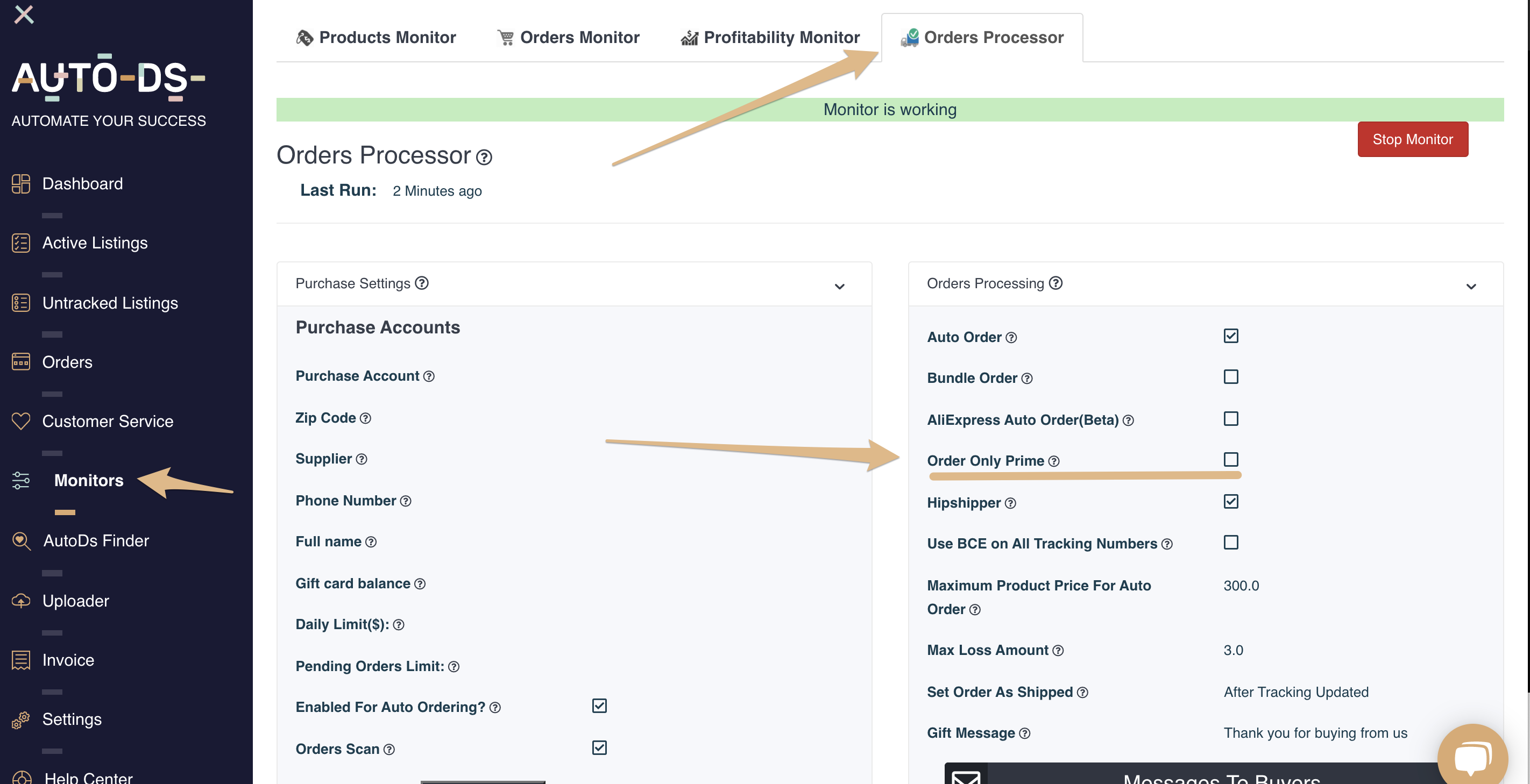Open the AutoDs Finder page
The width and height of the screenshot is (1530, 784).
click(96, 540)
